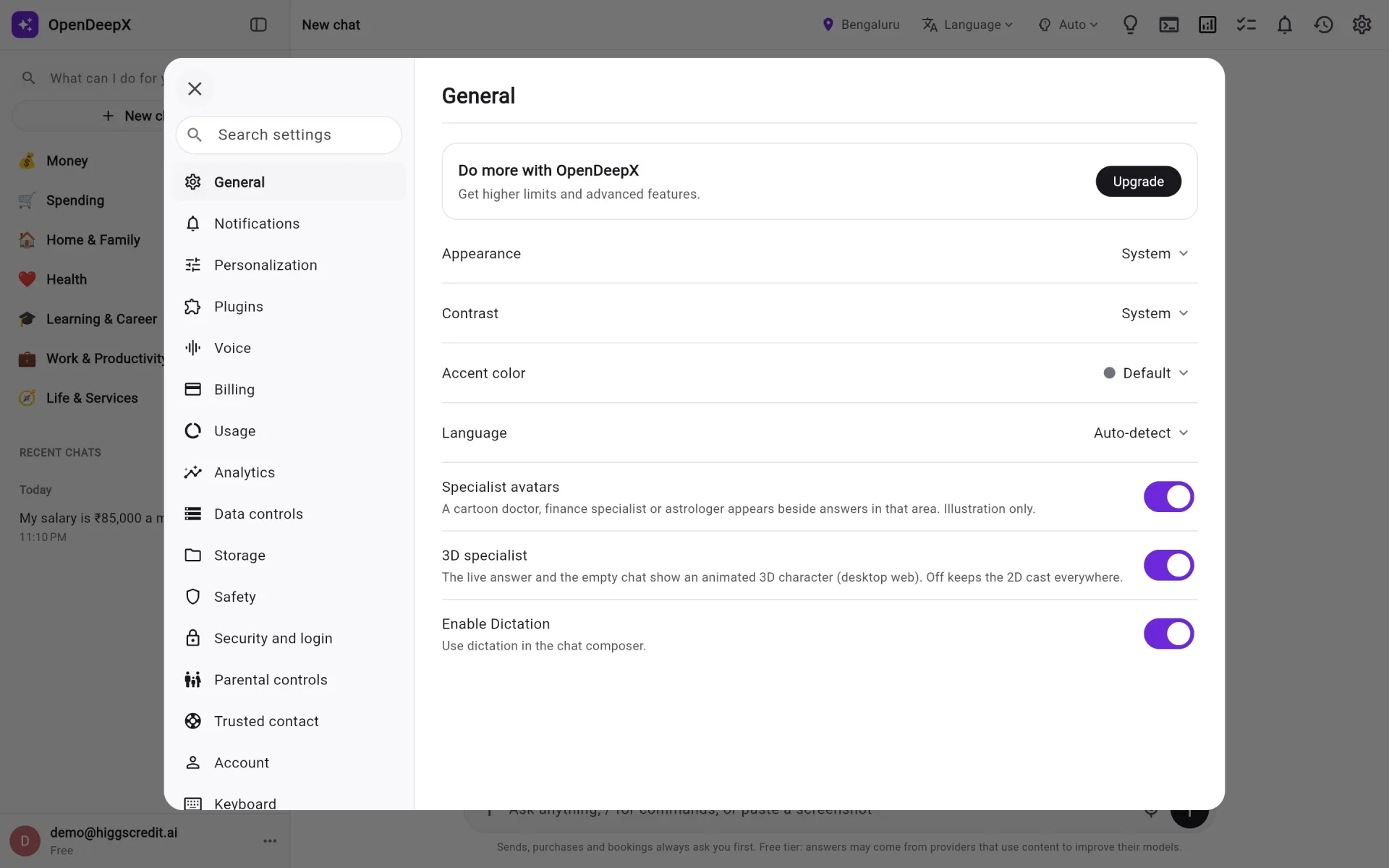The height and width of the screenshot is (868, 1389).
Task: Click the Usage ring icon
Action: click(x=192, y=431)
